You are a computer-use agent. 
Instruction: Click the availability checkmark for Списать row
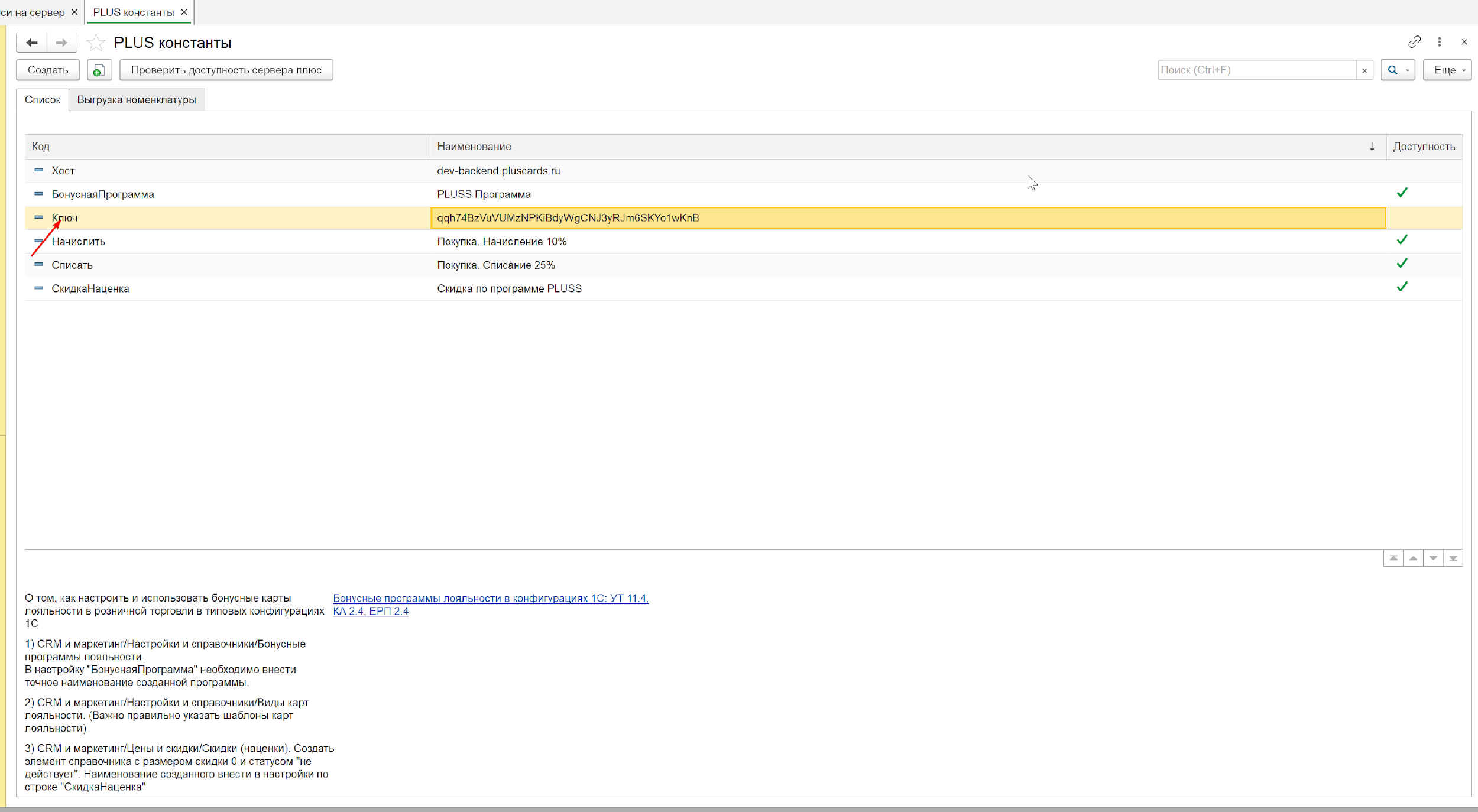click(1402, 264)
